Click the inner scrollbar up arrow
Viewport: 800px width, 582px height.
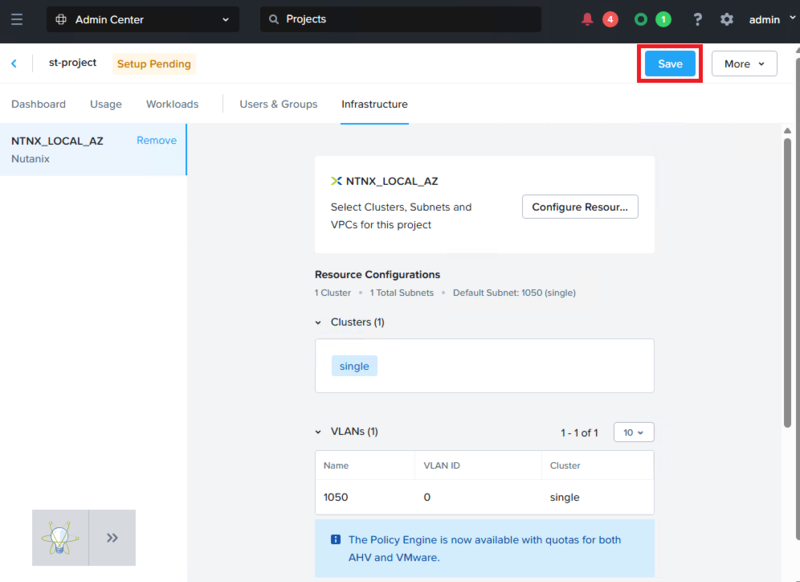[x=787, y=131]
